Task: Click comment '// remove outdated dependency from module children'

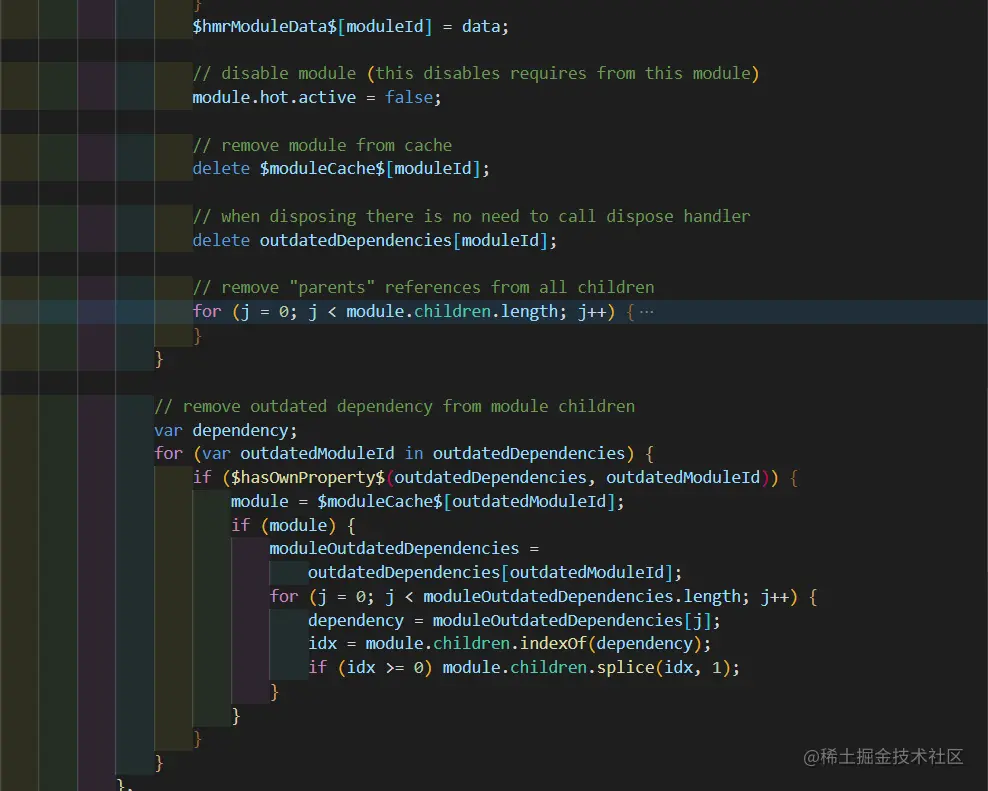Action: (394, 407)
